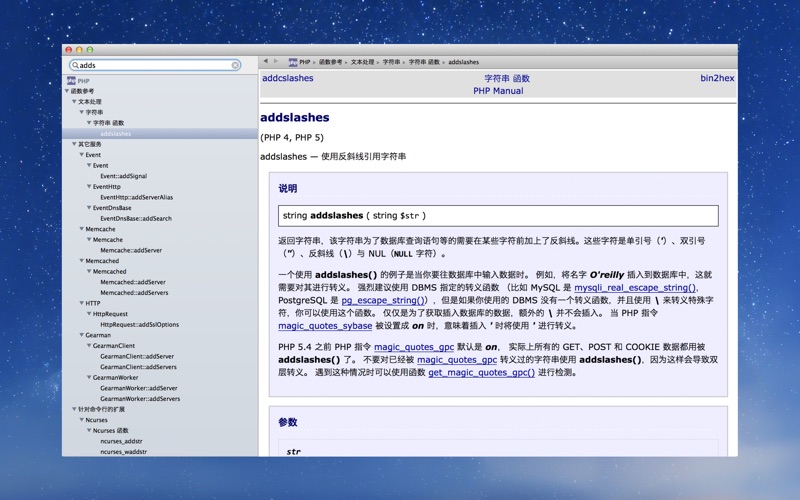This screenshot has height=500, width=800.
Task: Focus the search field containing adds
Action: [156, 65]
